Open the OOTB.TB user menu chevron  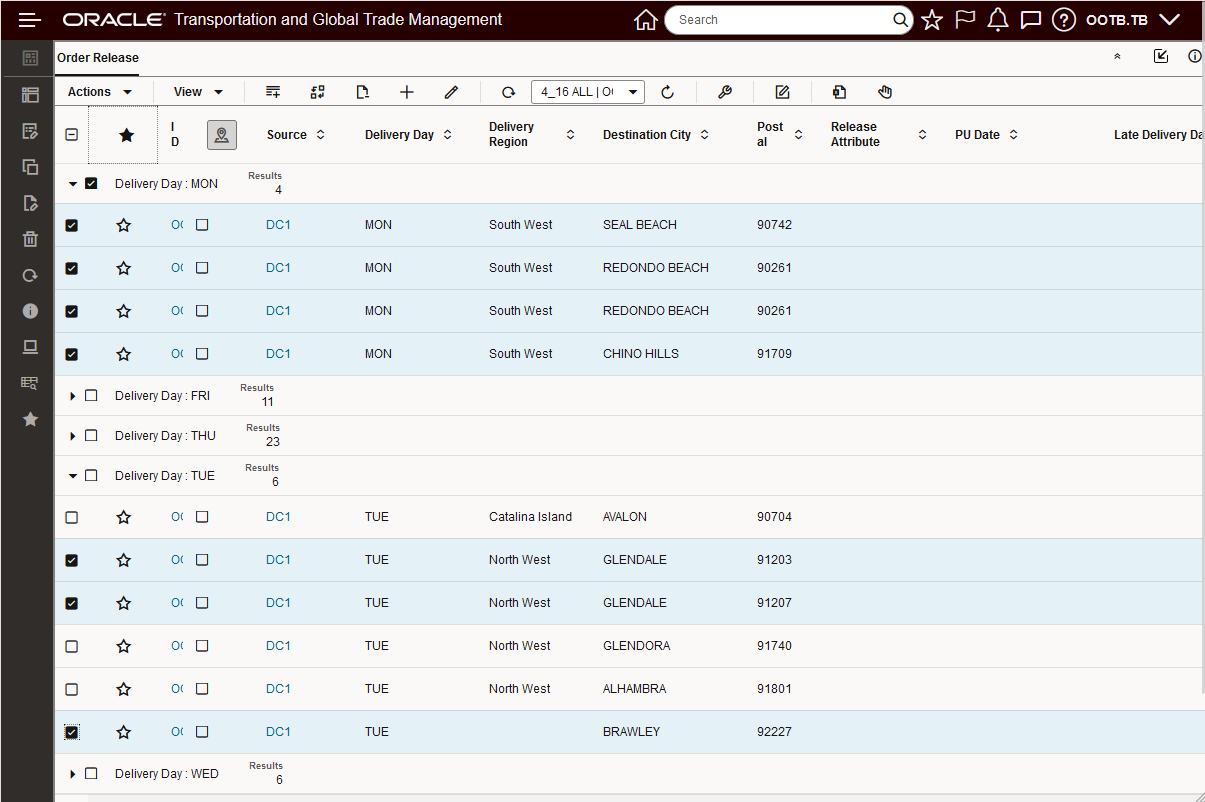point(1169,20)
